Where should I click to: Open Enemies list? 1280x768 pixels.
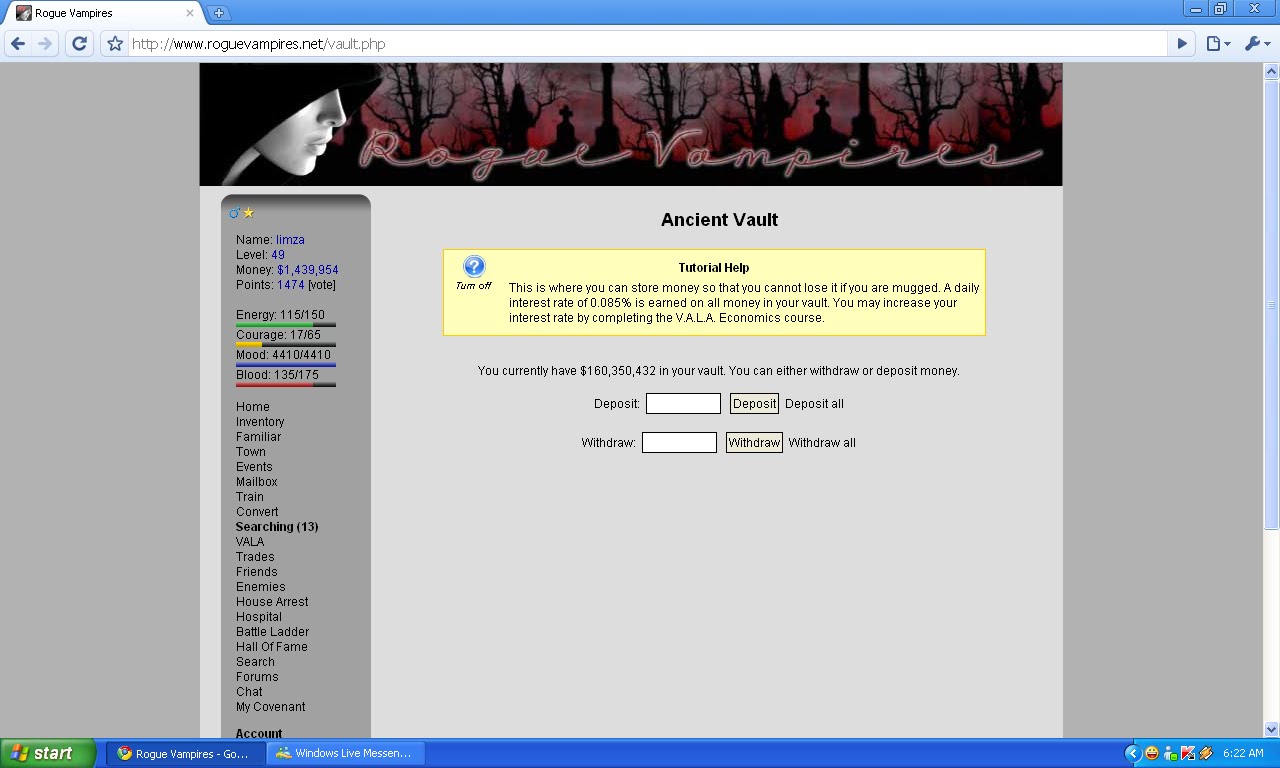coord(261,587)
